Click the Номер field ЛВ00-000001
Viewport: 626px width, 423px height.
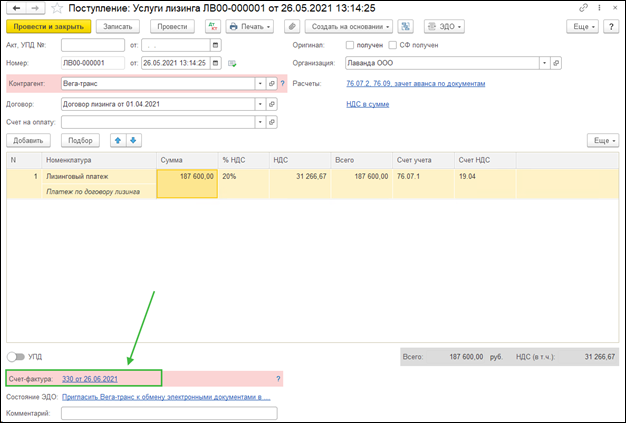click(x=93, y=63)
